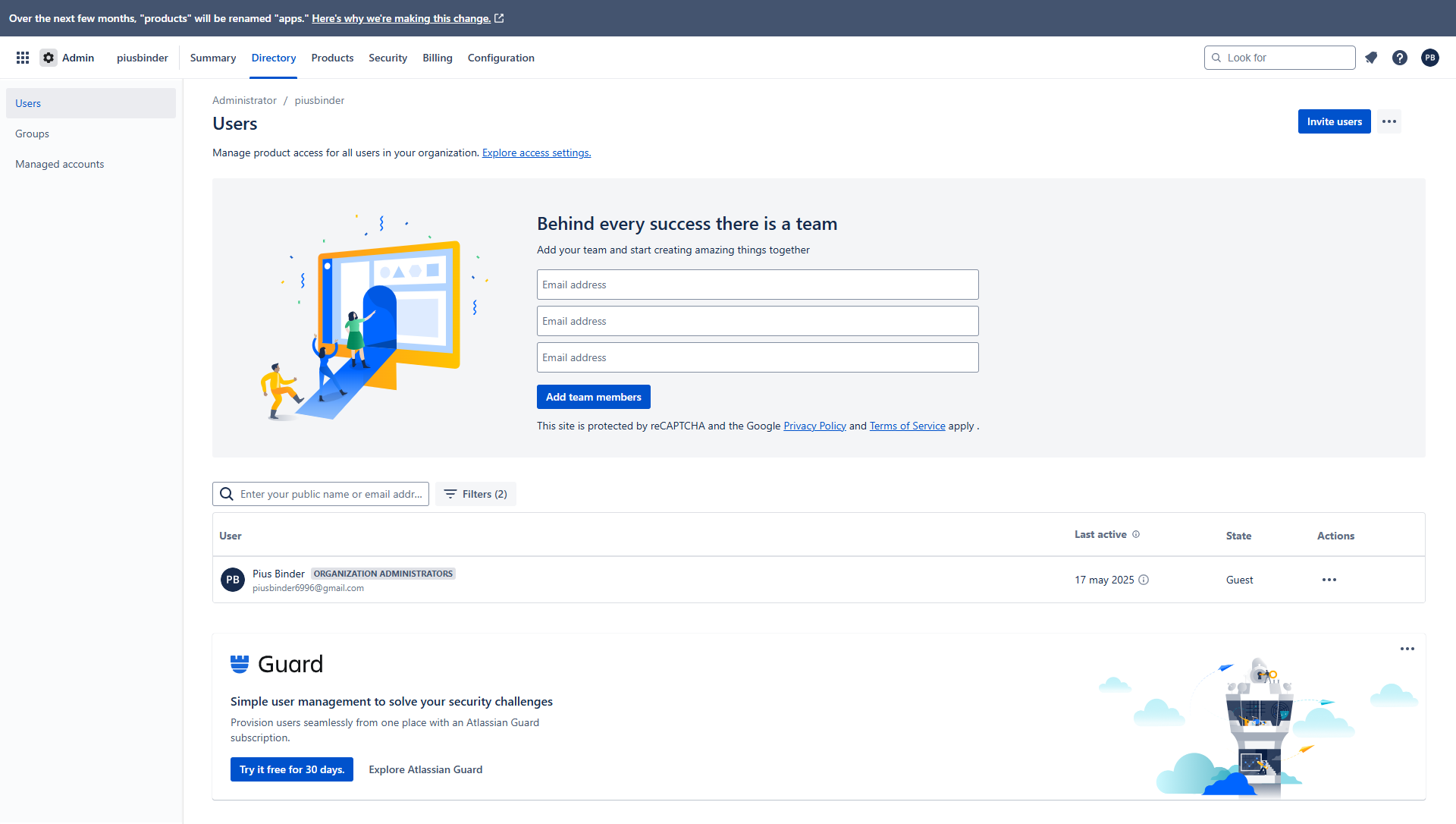The height and width of the screenshot is (824, 1456).
Task: Click Try it free for 30 days
Action: [292, 769]
